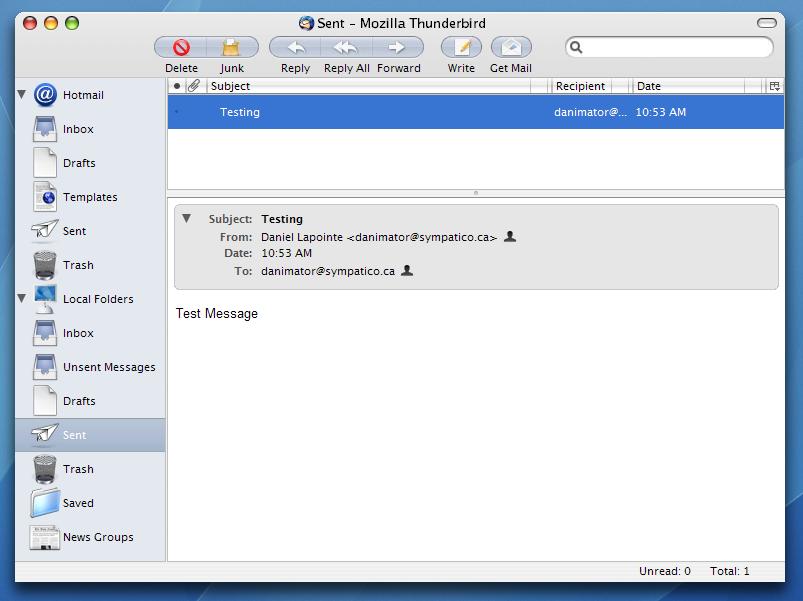Image resolution: width=803 pixels, height=601 pixels.
Task: Click the Get Mail icon
Action: coord(511,48)
